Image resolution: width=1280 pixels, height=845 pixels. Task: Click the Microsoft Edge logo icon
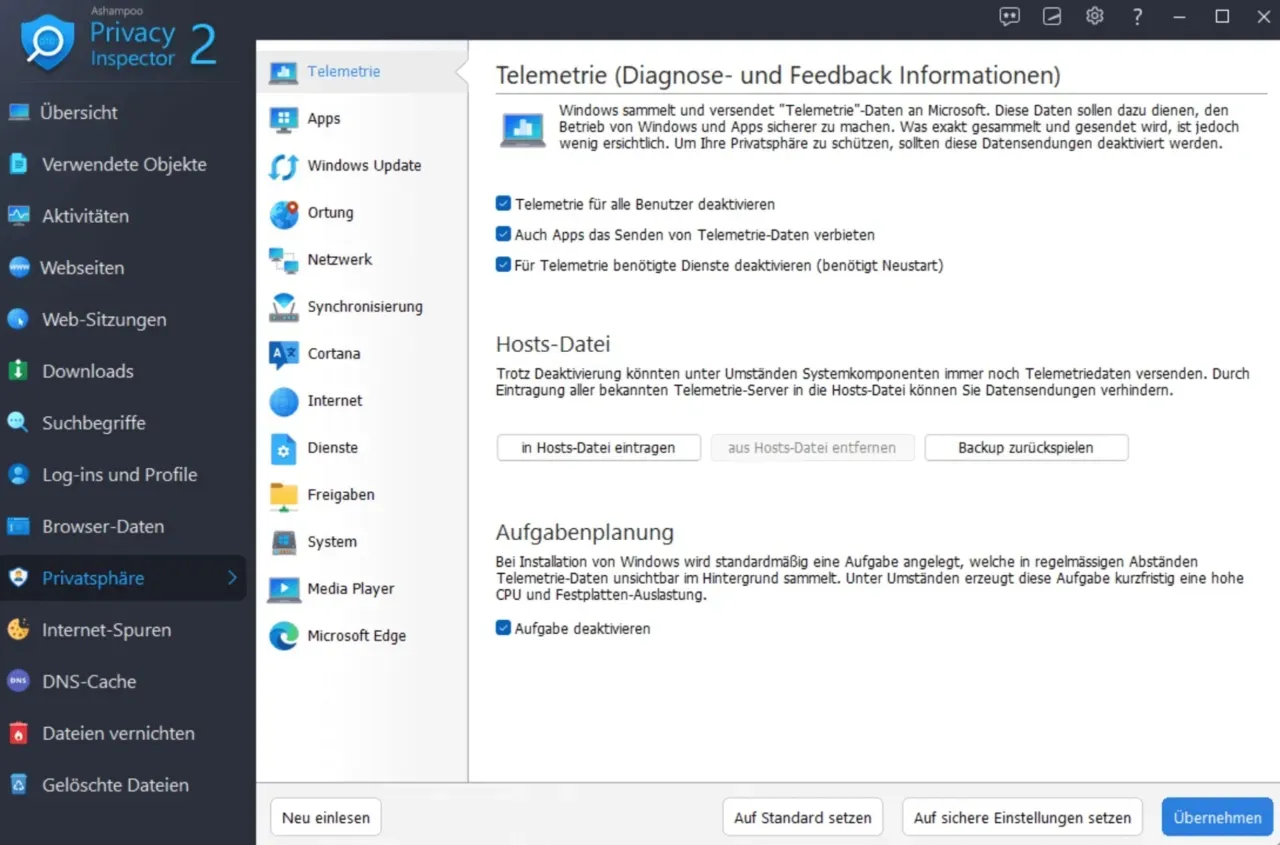click(x=284, y=636)
